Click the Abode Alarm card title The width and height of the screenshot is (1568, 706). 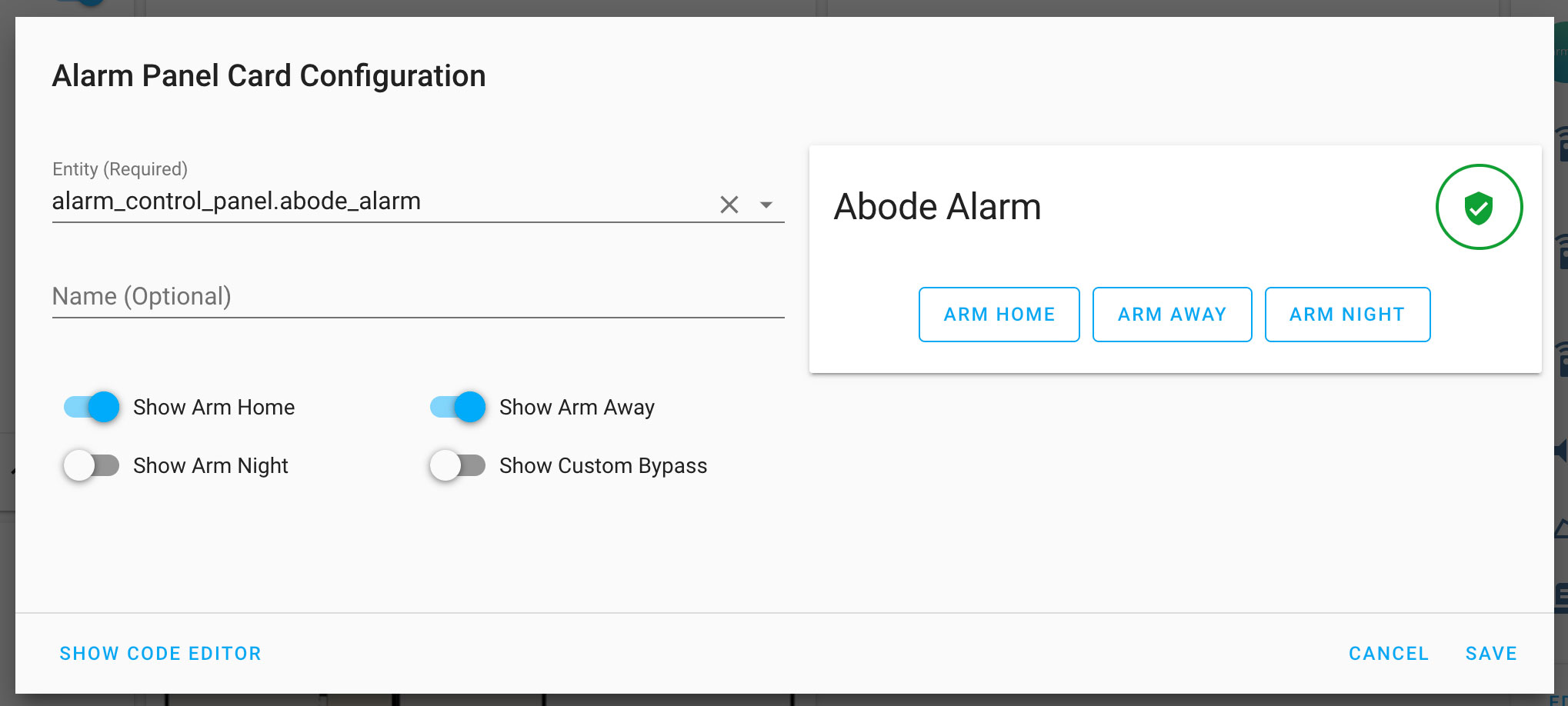tap(937, 207)
